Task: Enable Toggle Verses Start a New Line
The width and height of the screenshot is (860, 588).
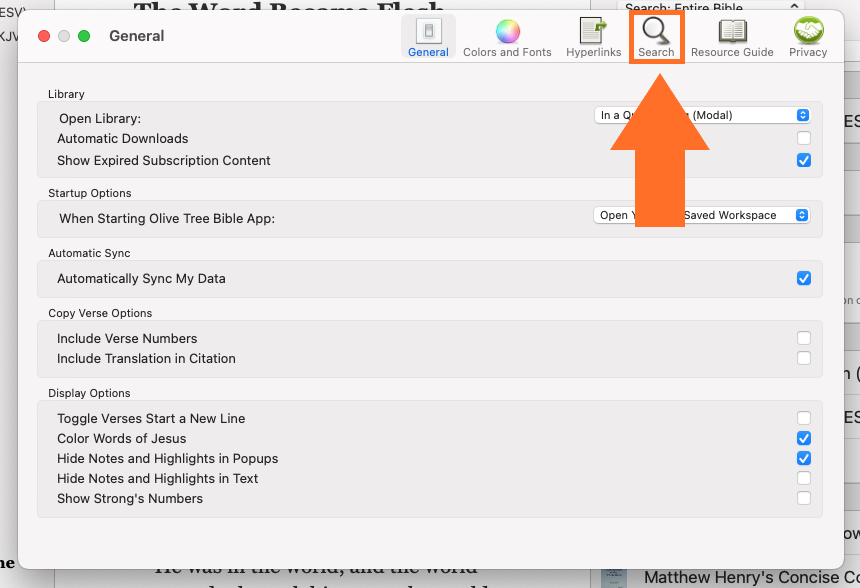Action: click(803, 419)
